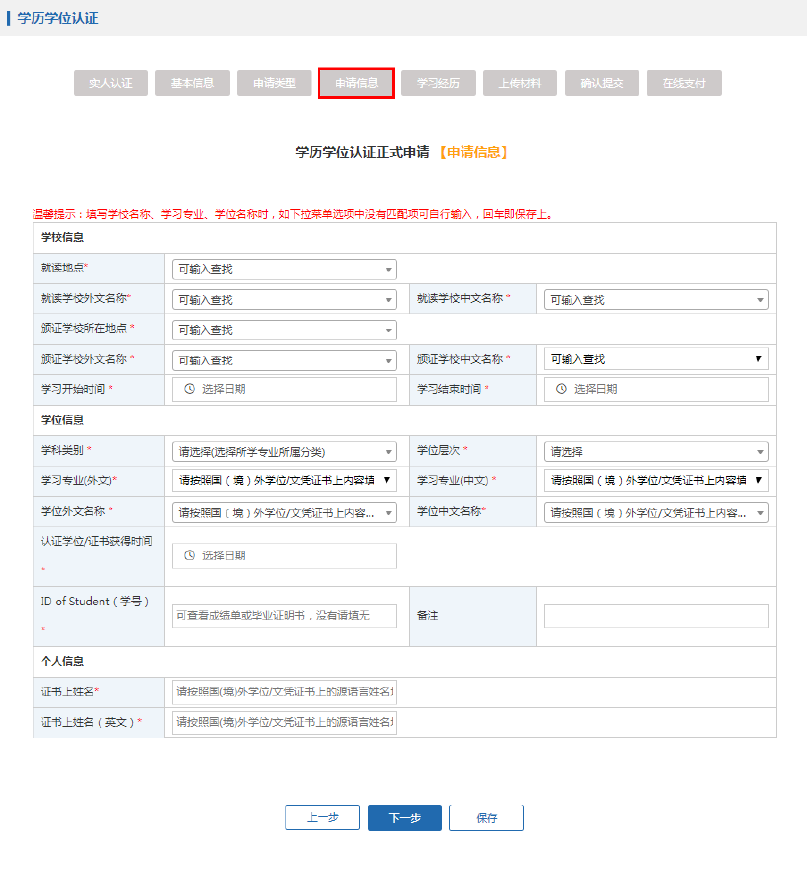The height and width of the screenshot is (882, 807).
Task: Switch to the 基本信息 step tab
Action: (x=192, y=83)
